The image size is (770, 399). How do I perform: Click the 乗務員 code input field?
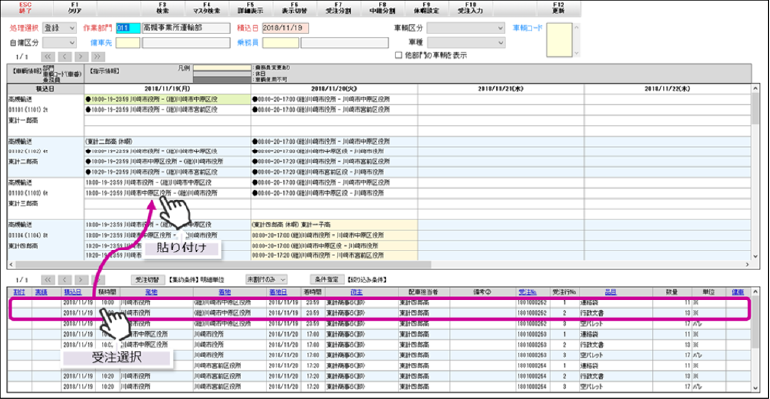(280, 43)
